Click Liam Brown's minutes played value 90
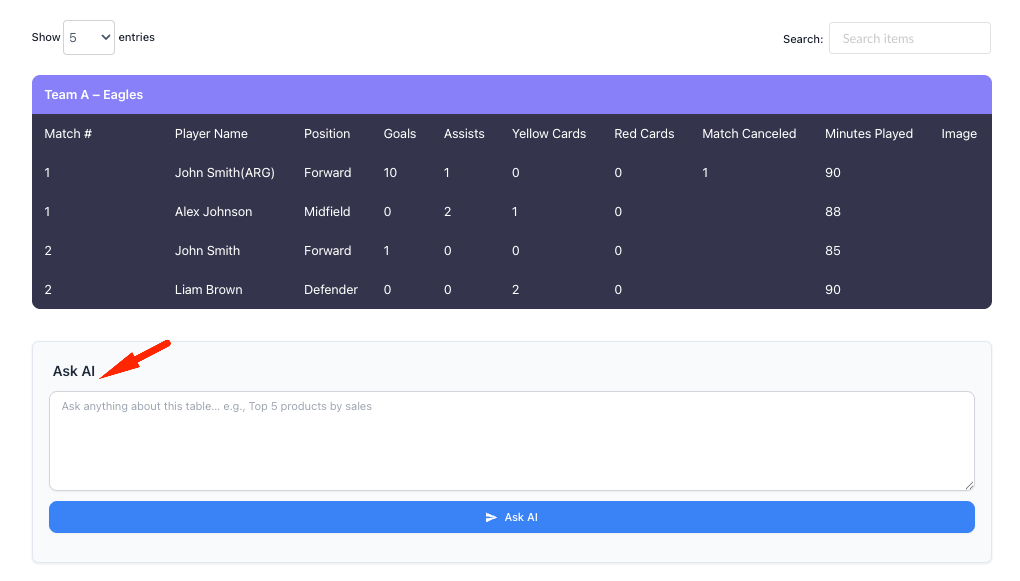The image size is (1020, 581). 833,290
